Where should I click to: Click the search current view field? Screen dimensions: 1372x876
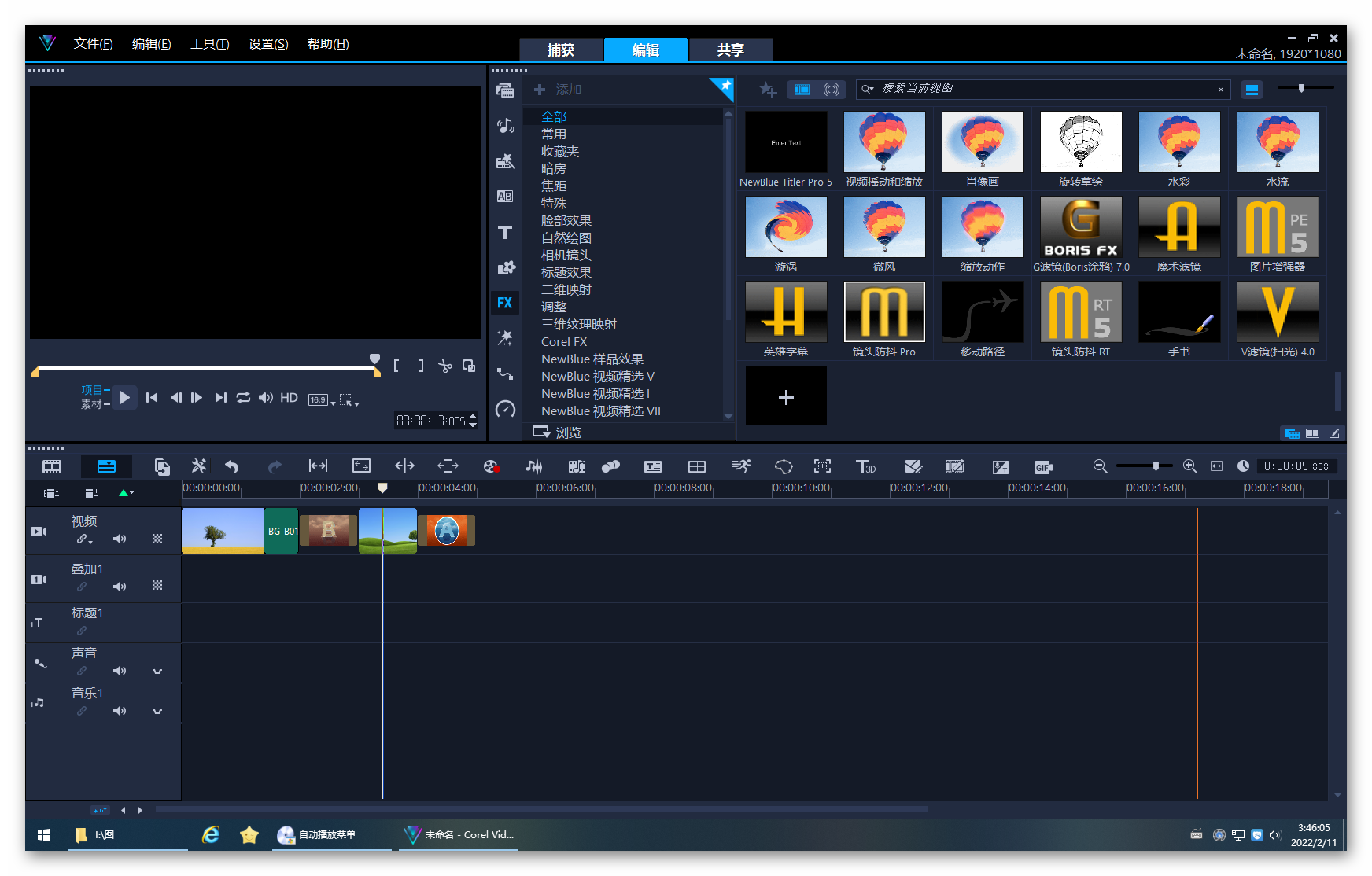1043,89
